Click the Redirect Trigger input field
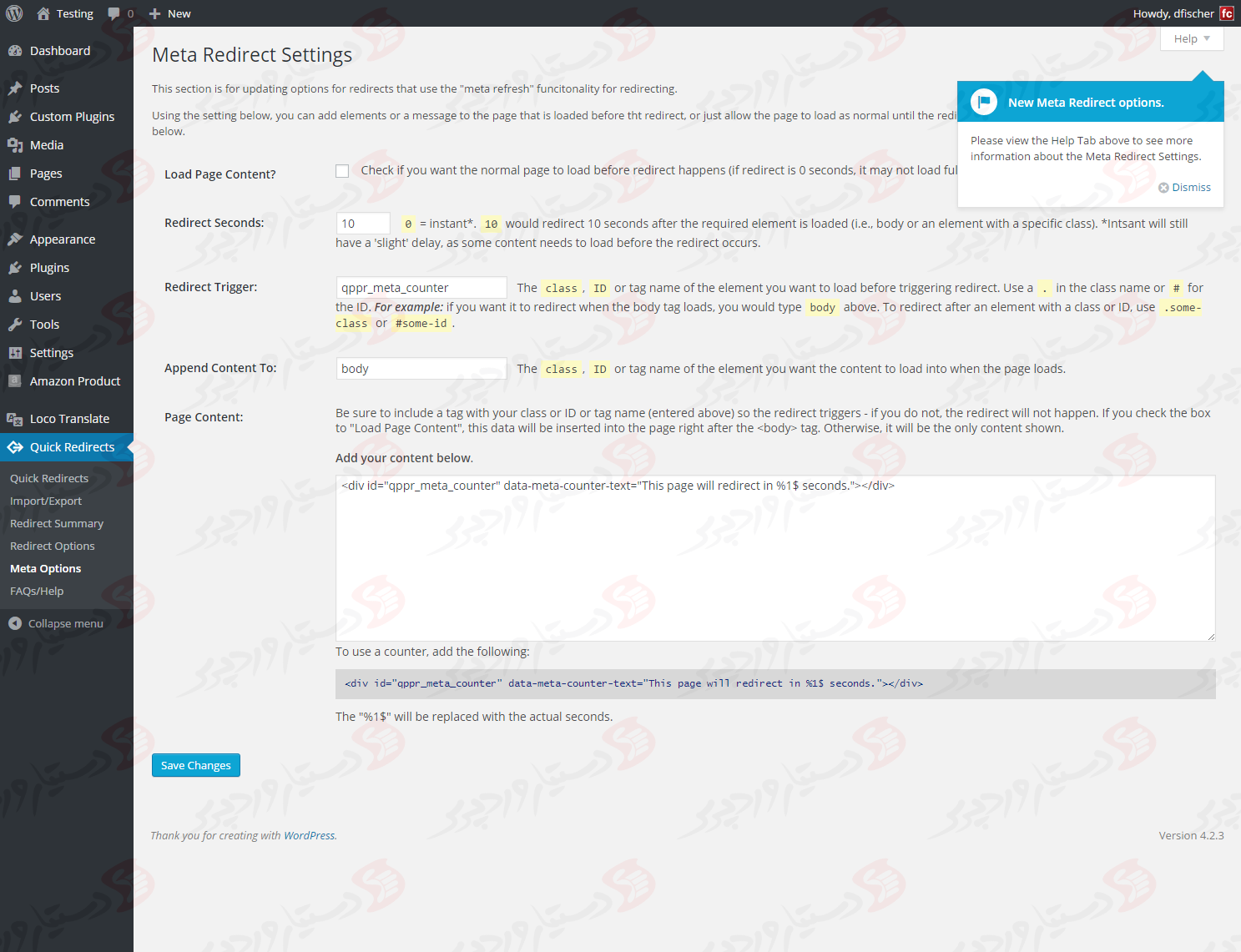The width and height of the screenshot is (1241, 952). (421, 287)
